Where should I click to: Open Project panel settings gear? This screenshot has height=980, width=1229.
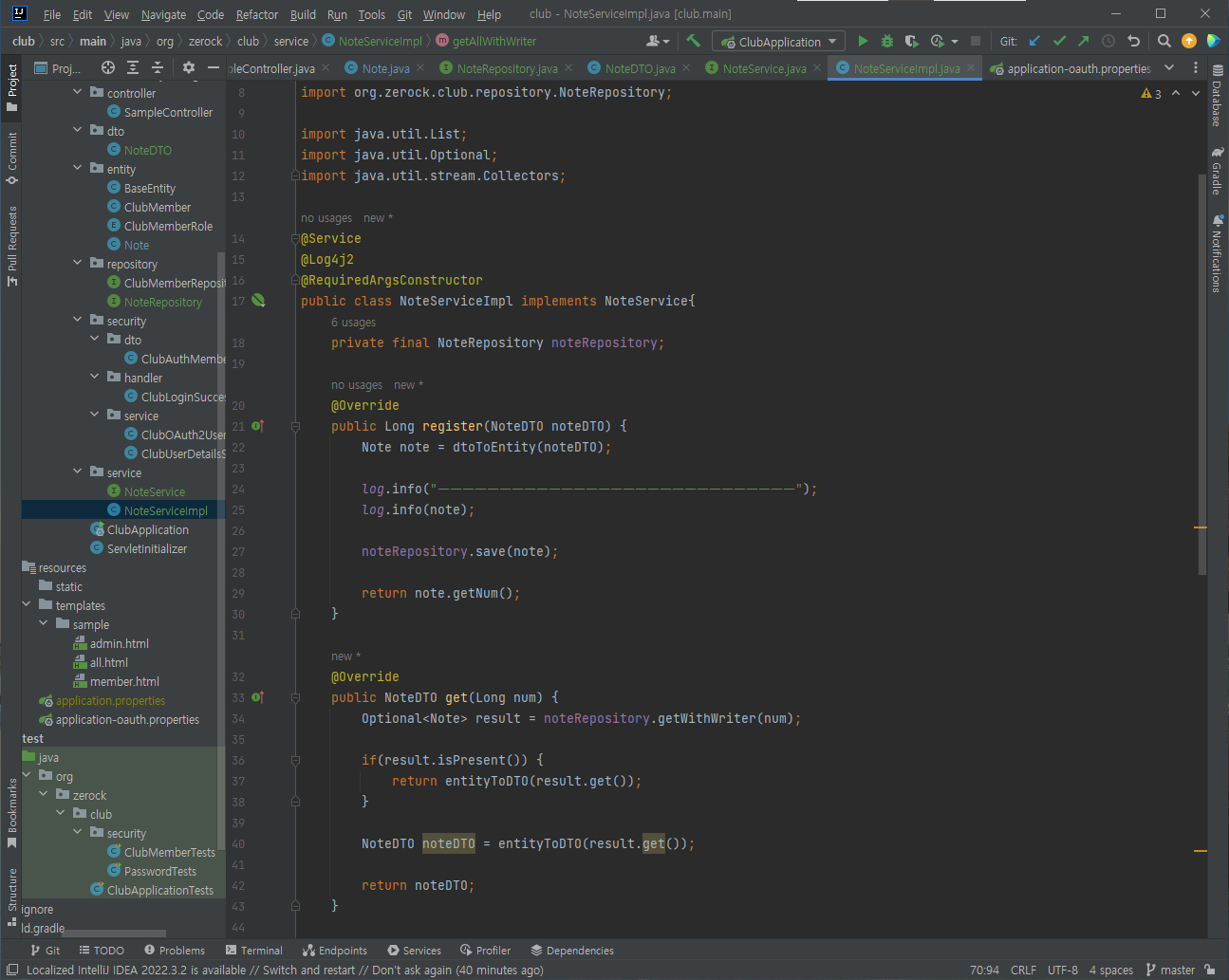click(188, 67)
